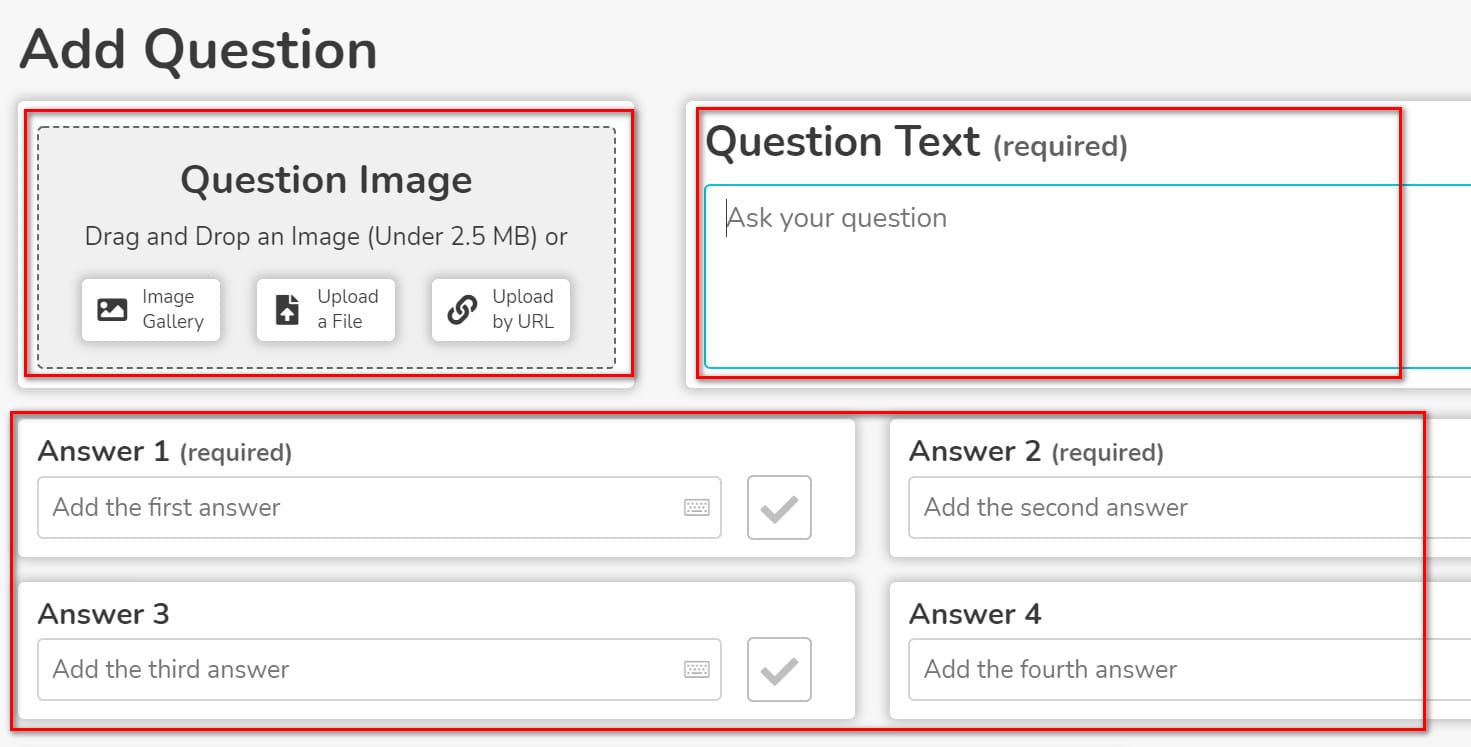Focus the Ask your question text area

pos(1087,277)
